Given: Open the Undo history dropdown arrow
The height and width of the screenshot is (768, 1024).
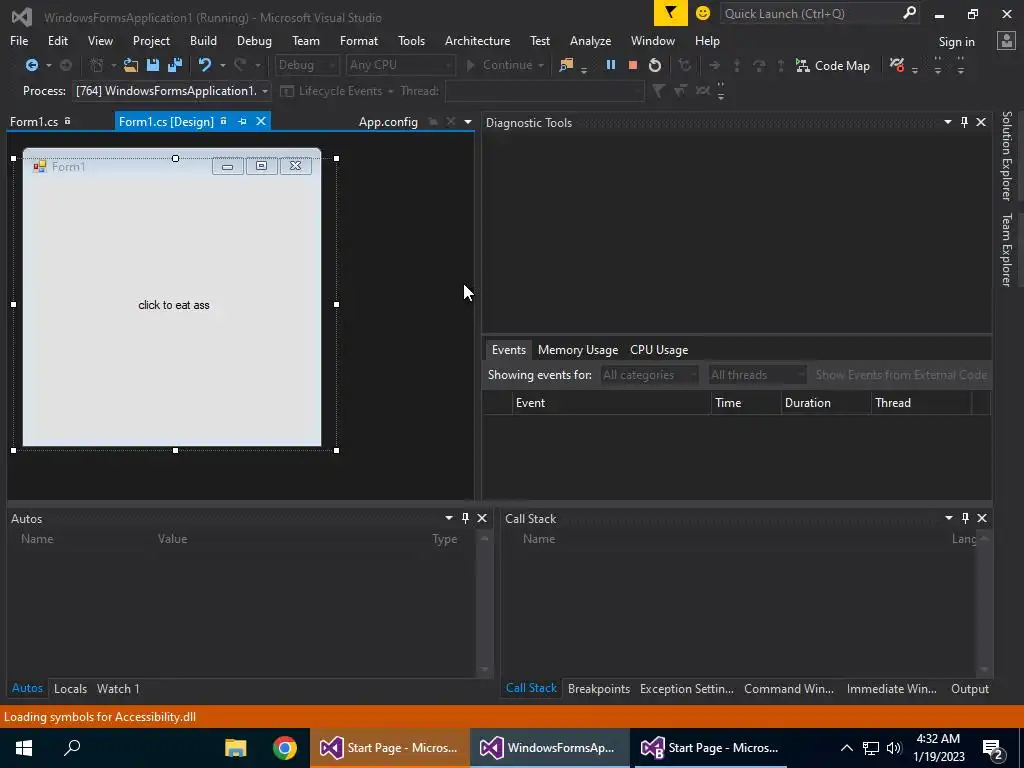Looking at the screenshot, I should pos(223,65).
